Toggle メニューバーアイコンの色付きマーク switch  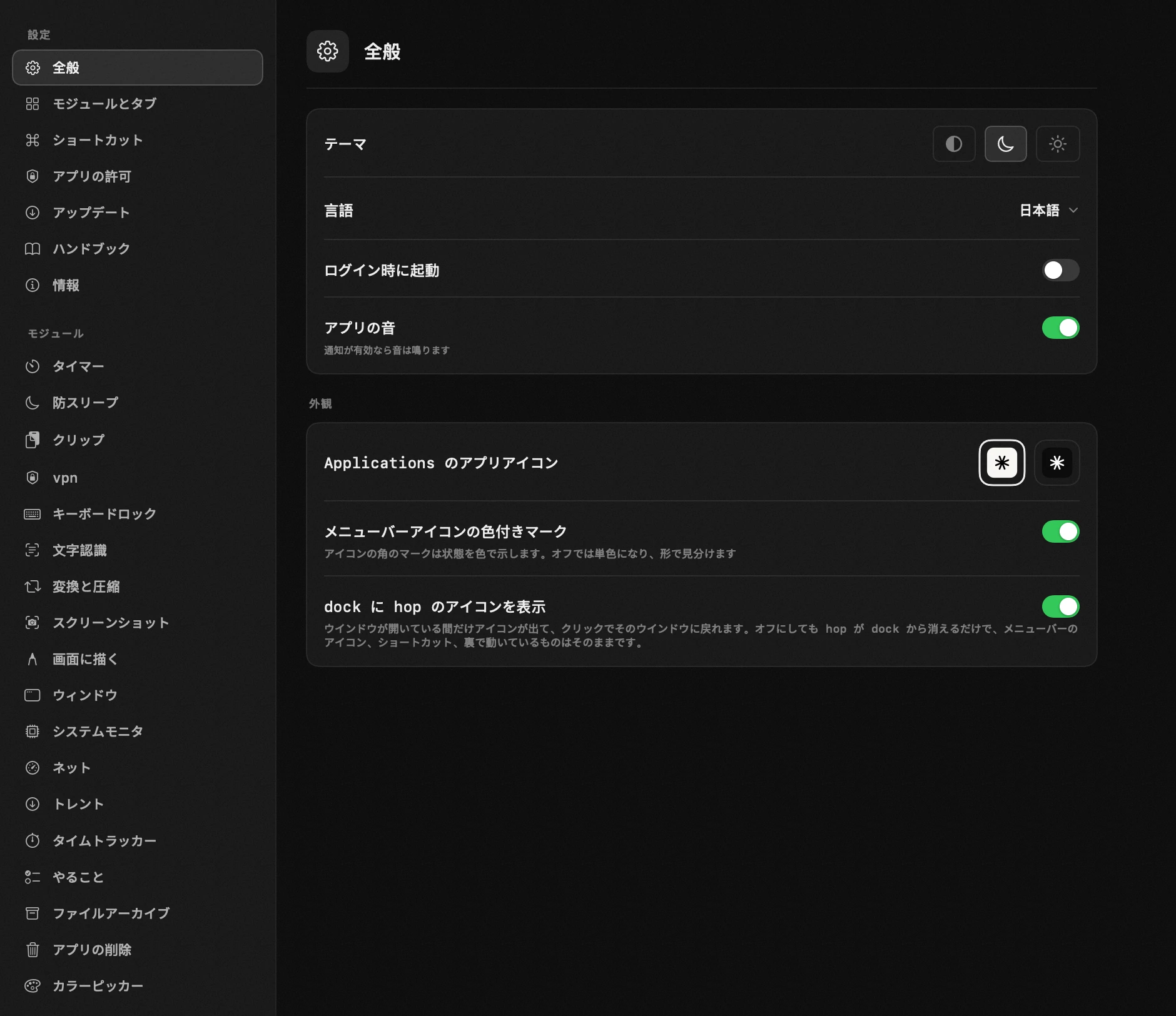(x=1061, y=531)
